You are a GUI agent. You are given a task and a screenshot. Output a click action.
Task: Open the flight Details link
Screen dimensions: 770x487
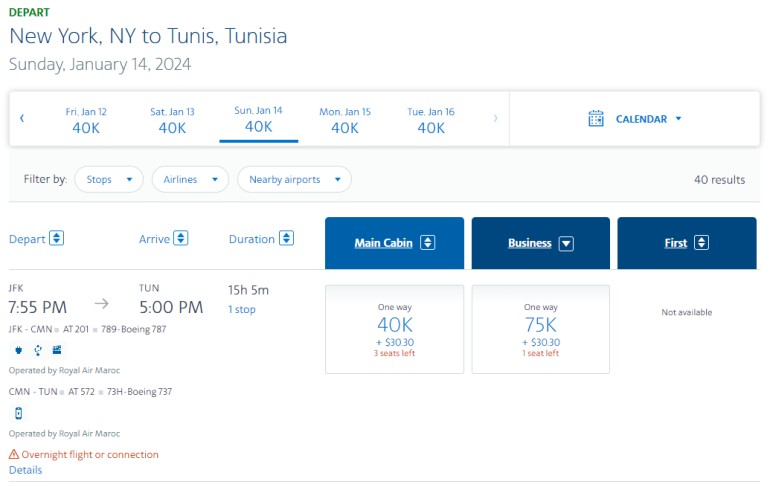tap(26, 470)
